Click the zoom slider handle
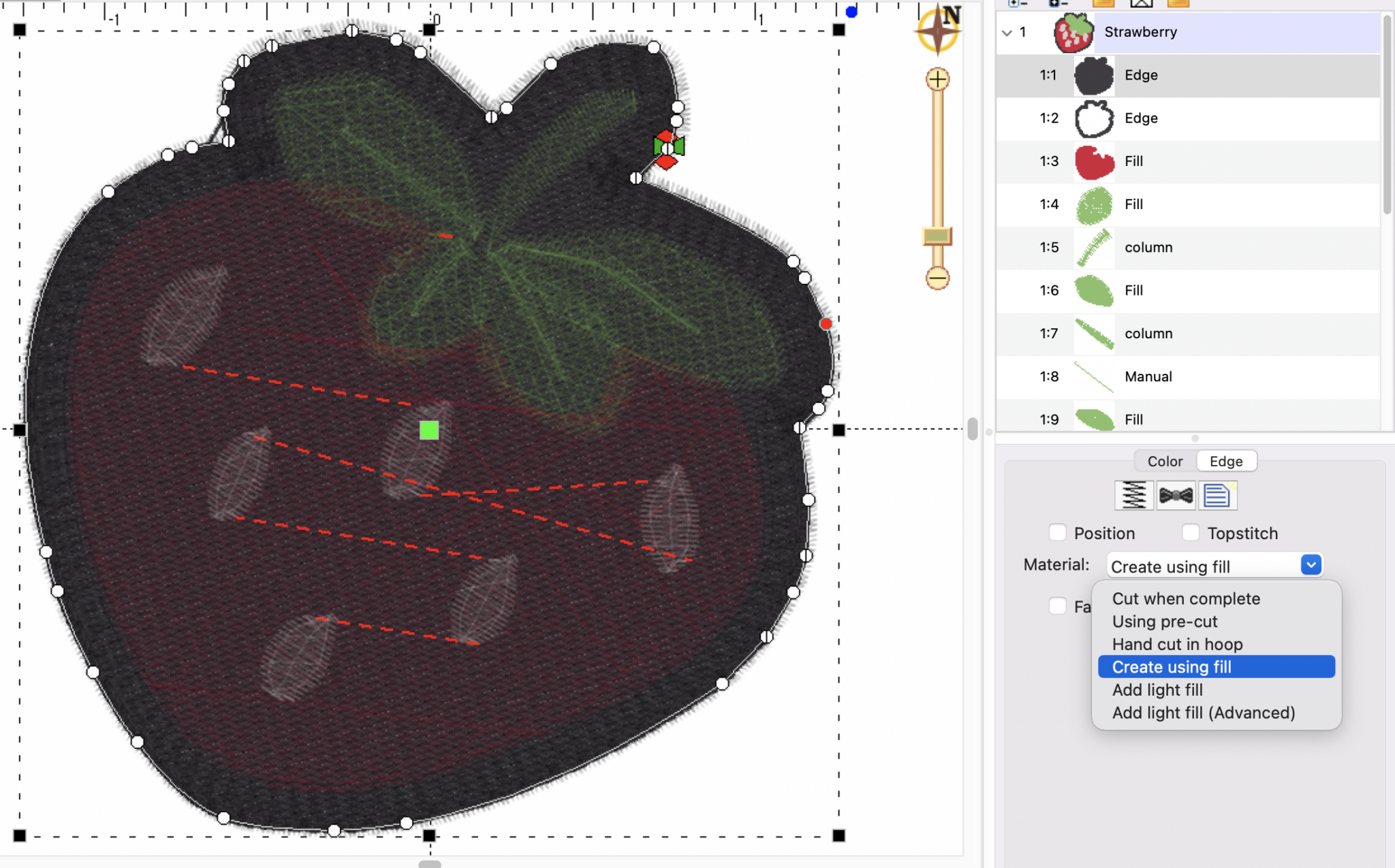 coord(937,236)
